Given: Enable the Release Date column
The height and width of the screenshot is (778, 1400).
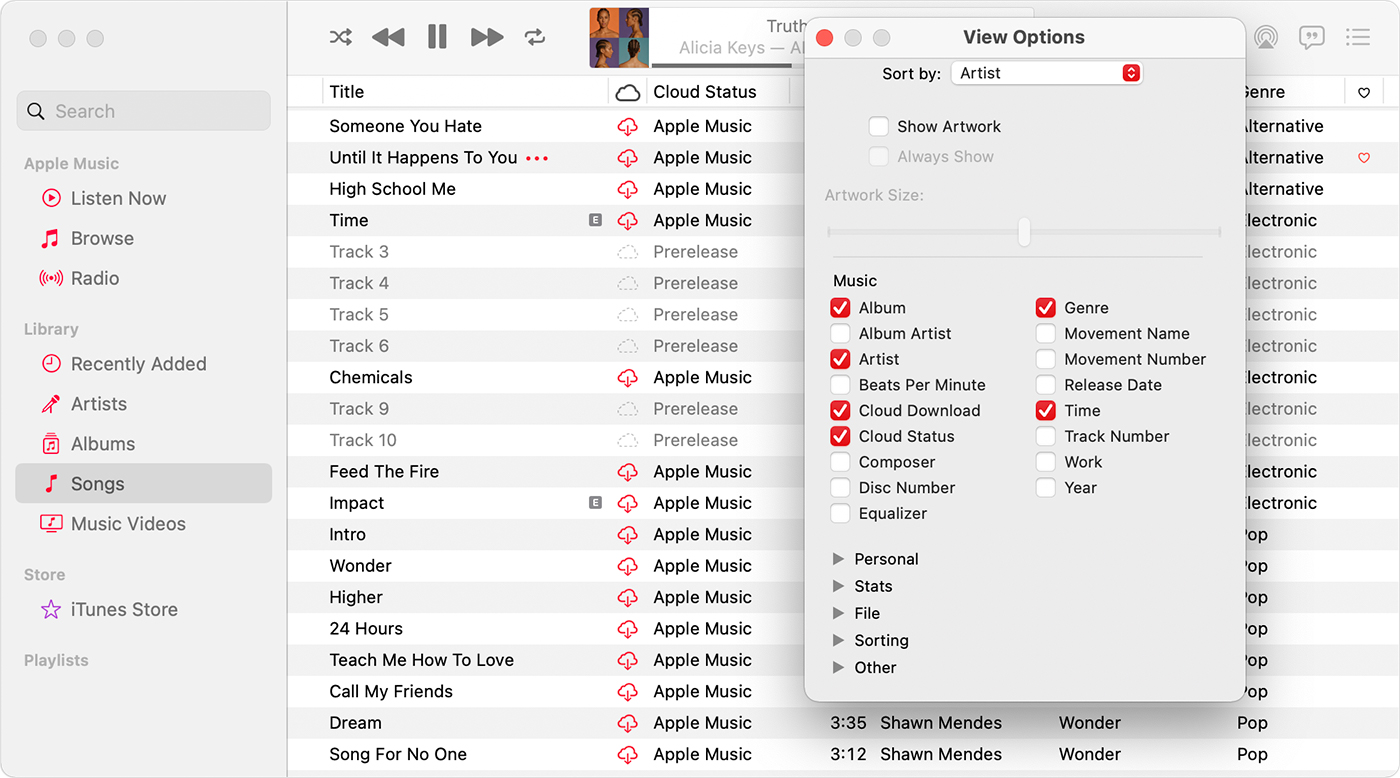Looking at the screenshot, I should 1046,385.
